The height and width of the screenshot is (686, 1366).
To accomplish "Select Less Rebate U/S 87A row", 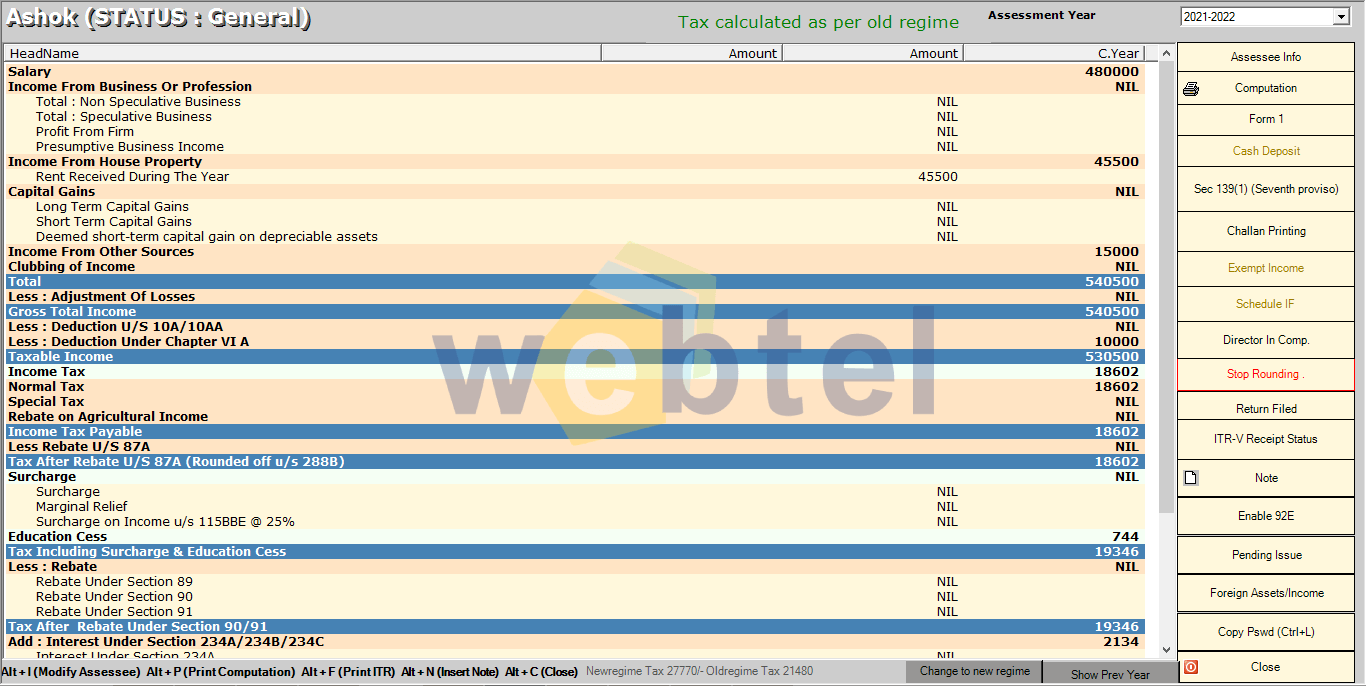I will (575, 447).
